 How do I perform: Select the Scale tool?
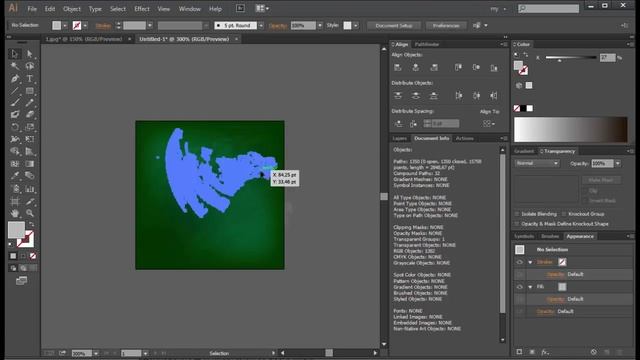[x=30, y=127]
